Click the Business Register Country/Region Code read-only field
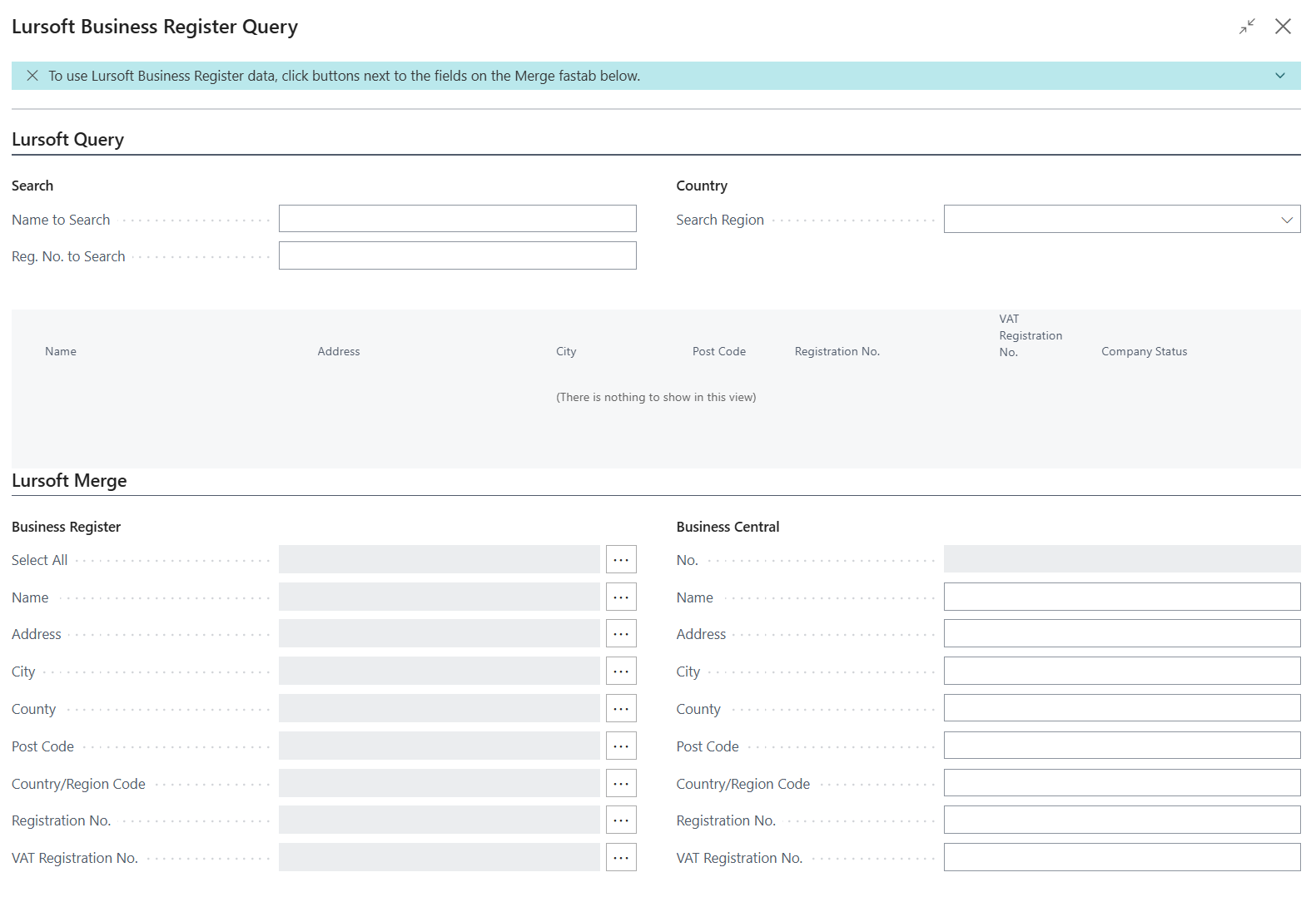 439,783
